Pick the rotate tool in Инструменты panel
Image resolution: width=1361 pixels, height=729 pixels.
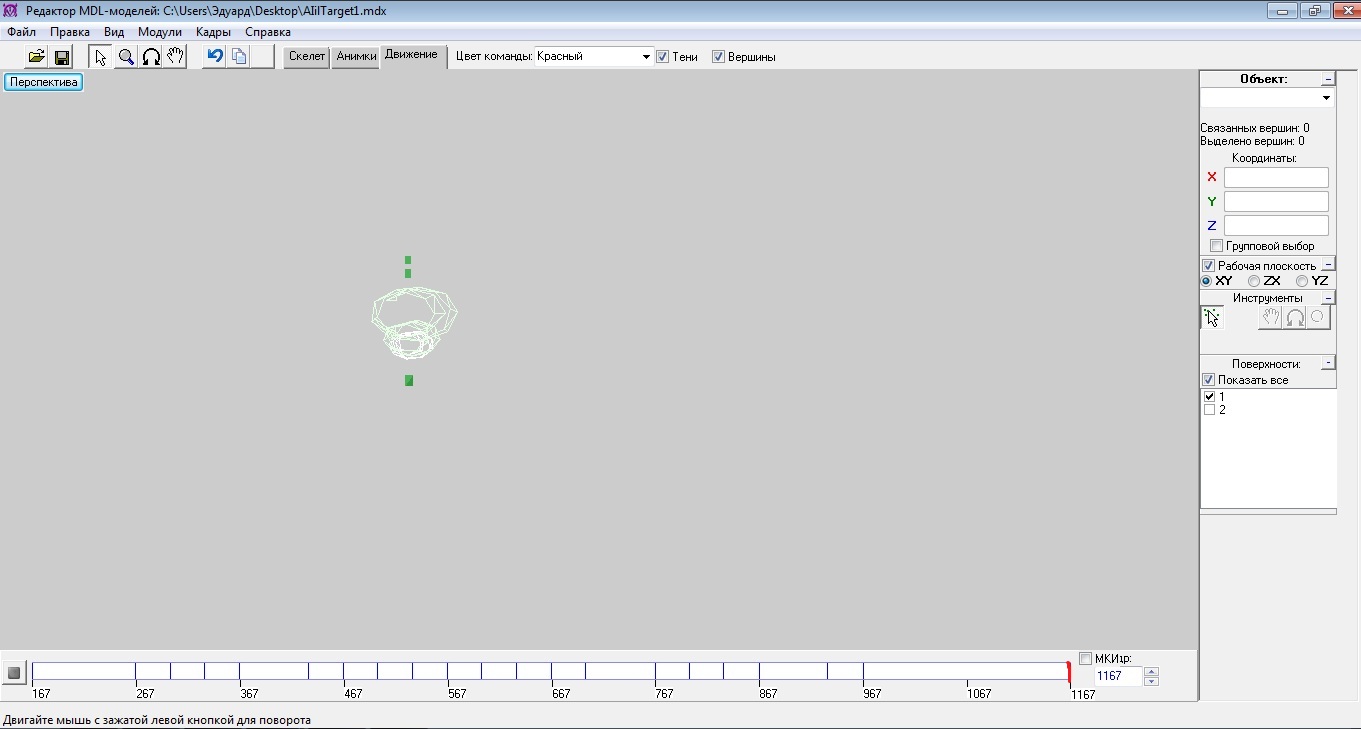tap(1294, 318)
